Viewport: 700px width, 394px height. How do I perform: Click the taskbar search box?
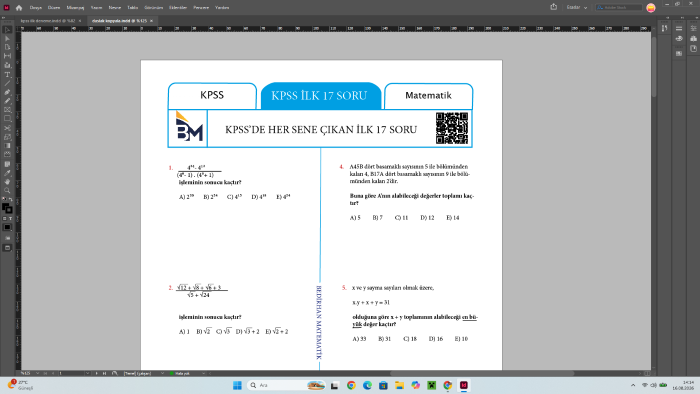[x=286, y=385]
